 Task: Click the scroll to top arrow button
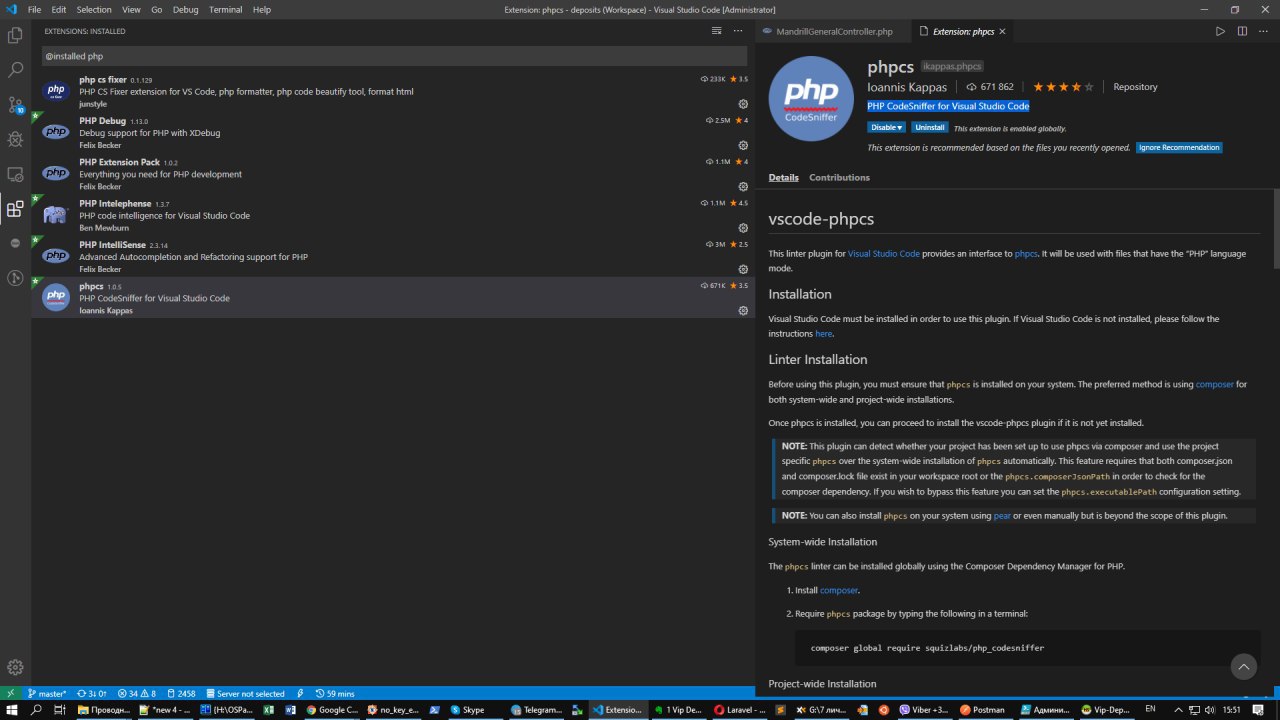1243,666
